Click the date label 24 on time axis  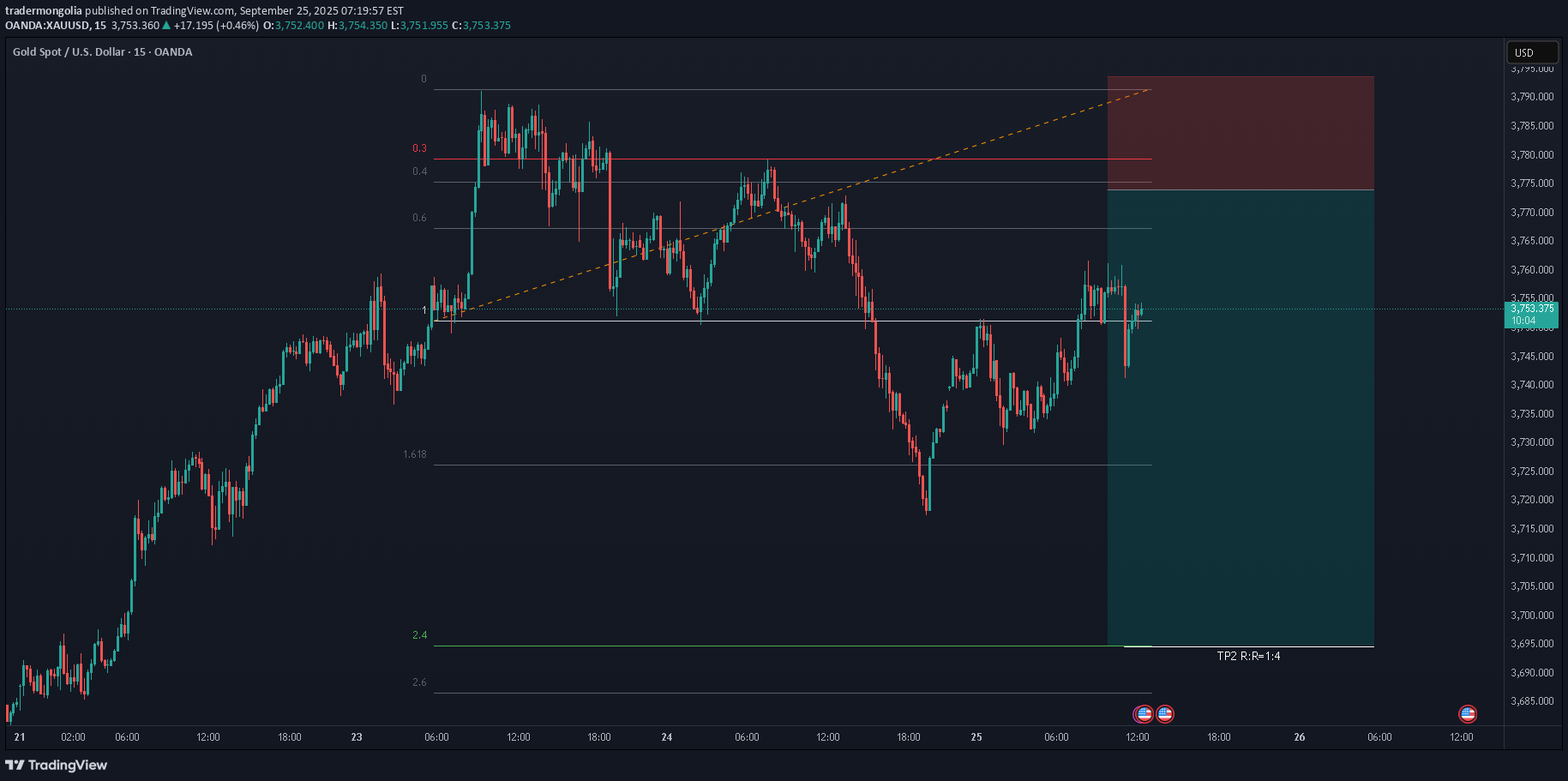(667, 737)
